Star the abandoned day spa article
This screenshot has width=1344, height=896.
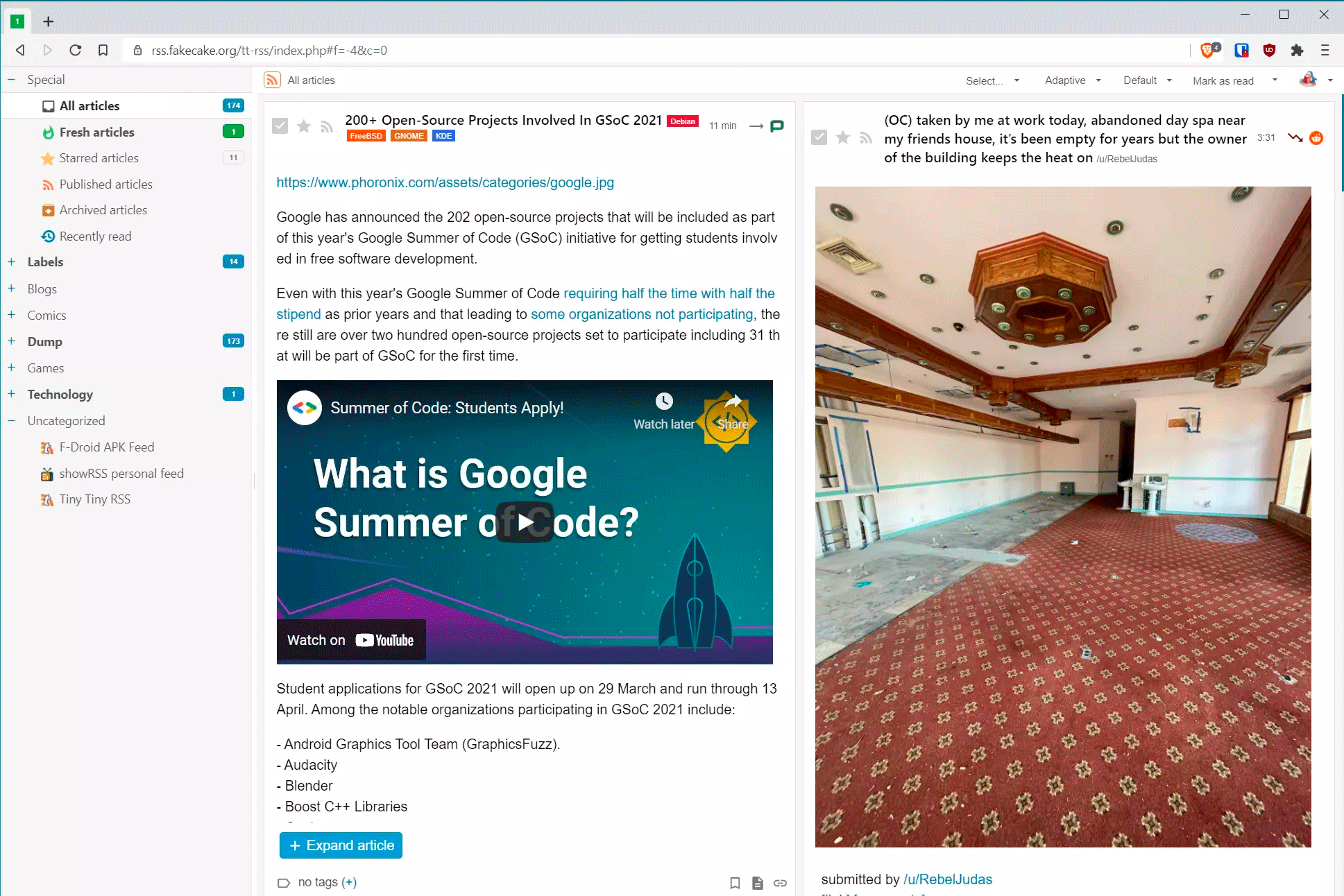pyautogui.click(x=843, y=137)
